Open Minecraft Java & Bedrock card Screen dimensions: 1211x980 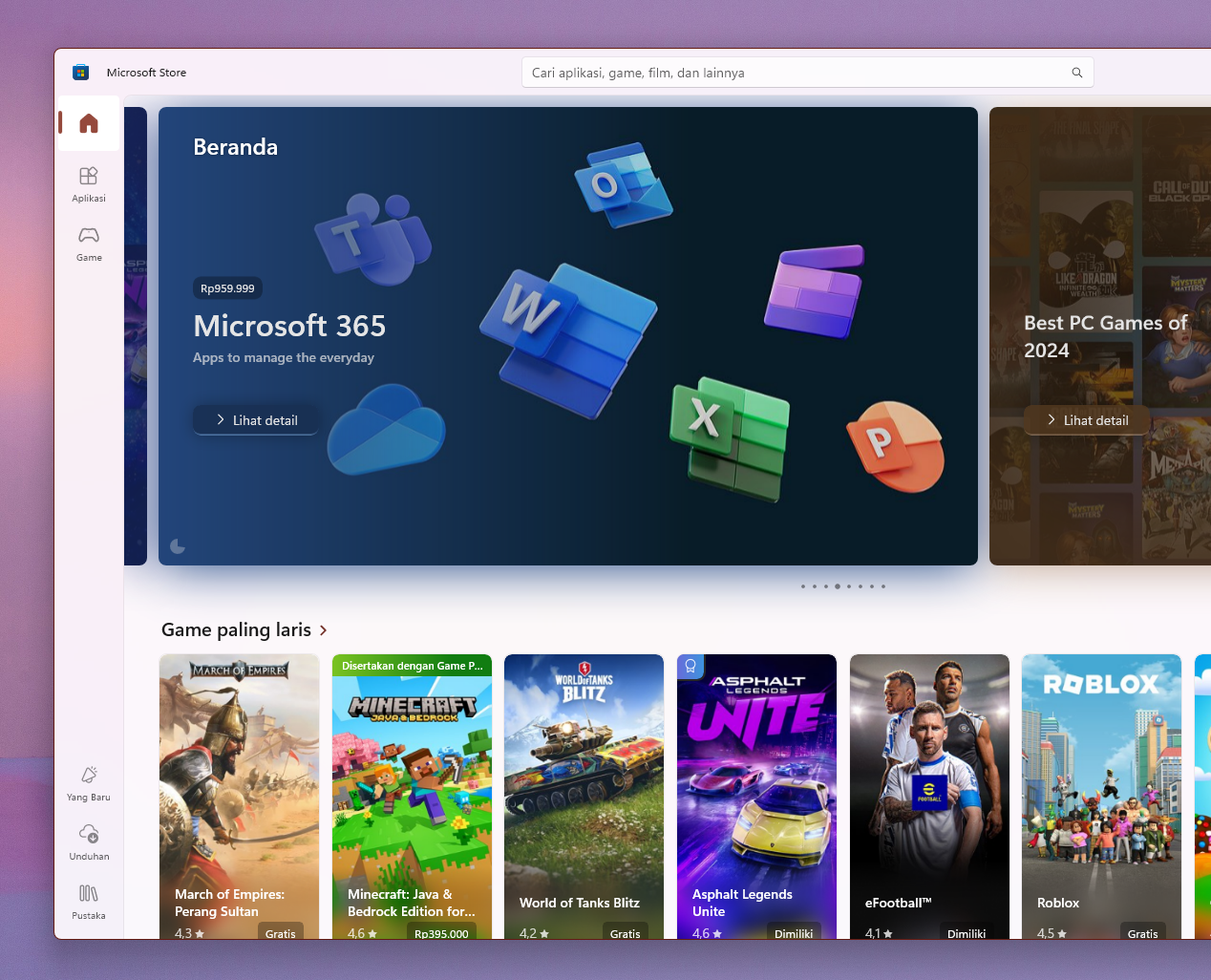(x=412, y=797)
